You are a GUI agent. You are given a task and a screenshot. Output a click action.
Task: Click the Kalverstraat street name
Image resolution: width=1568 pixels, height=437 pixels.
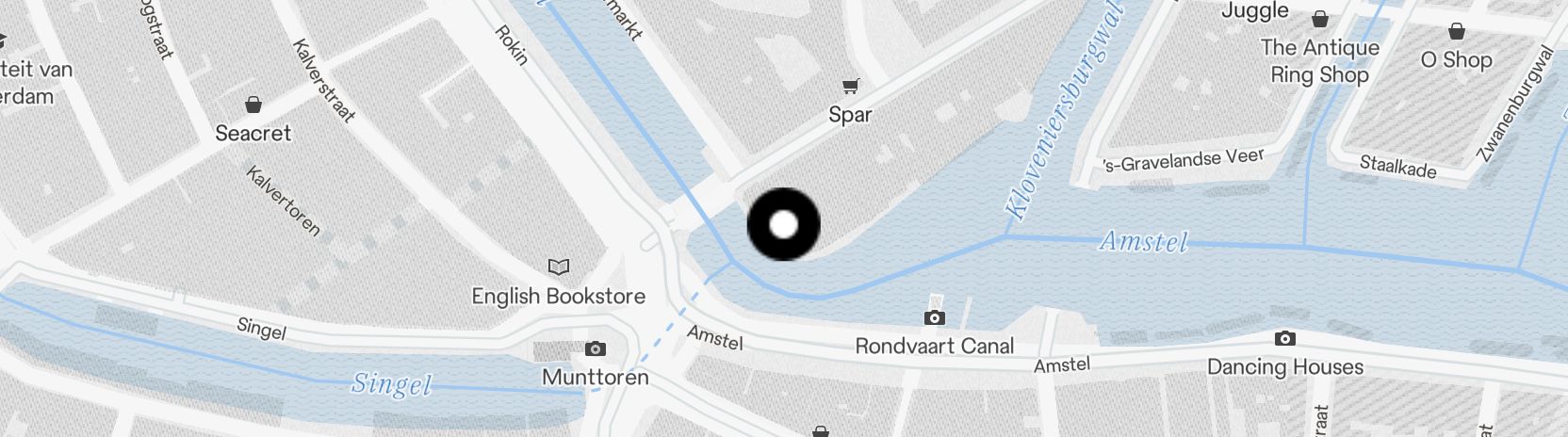tap(323, 81)
